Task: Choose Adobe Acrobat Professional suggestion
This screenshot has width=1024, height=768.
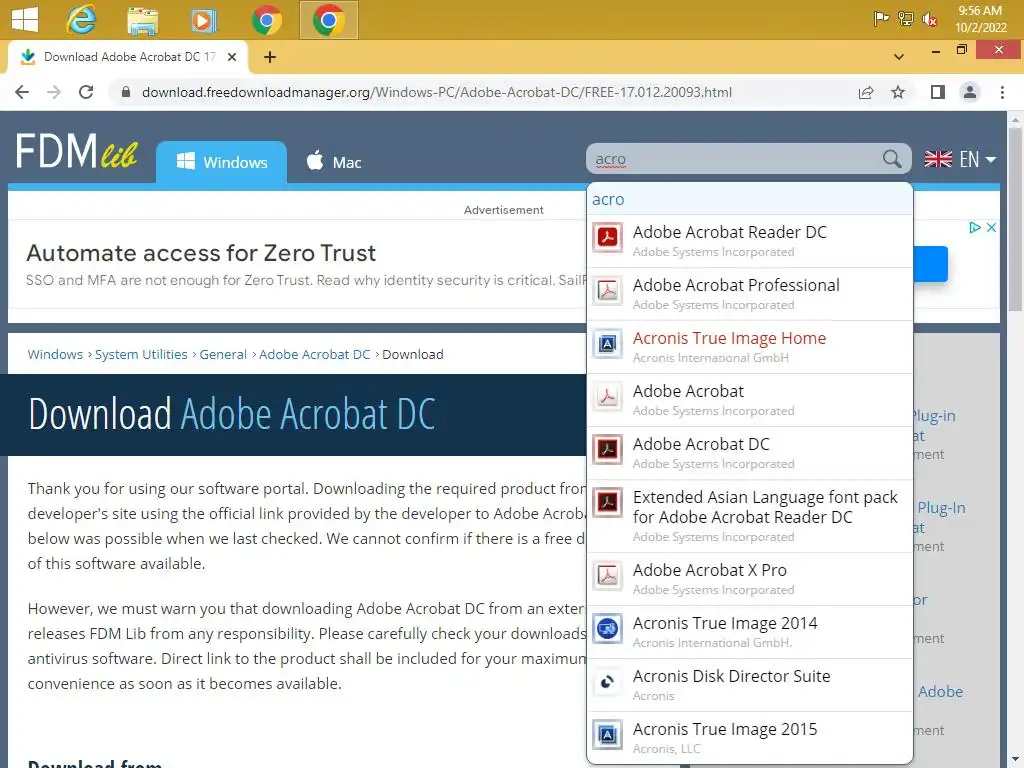Action: tap(750, 294)
